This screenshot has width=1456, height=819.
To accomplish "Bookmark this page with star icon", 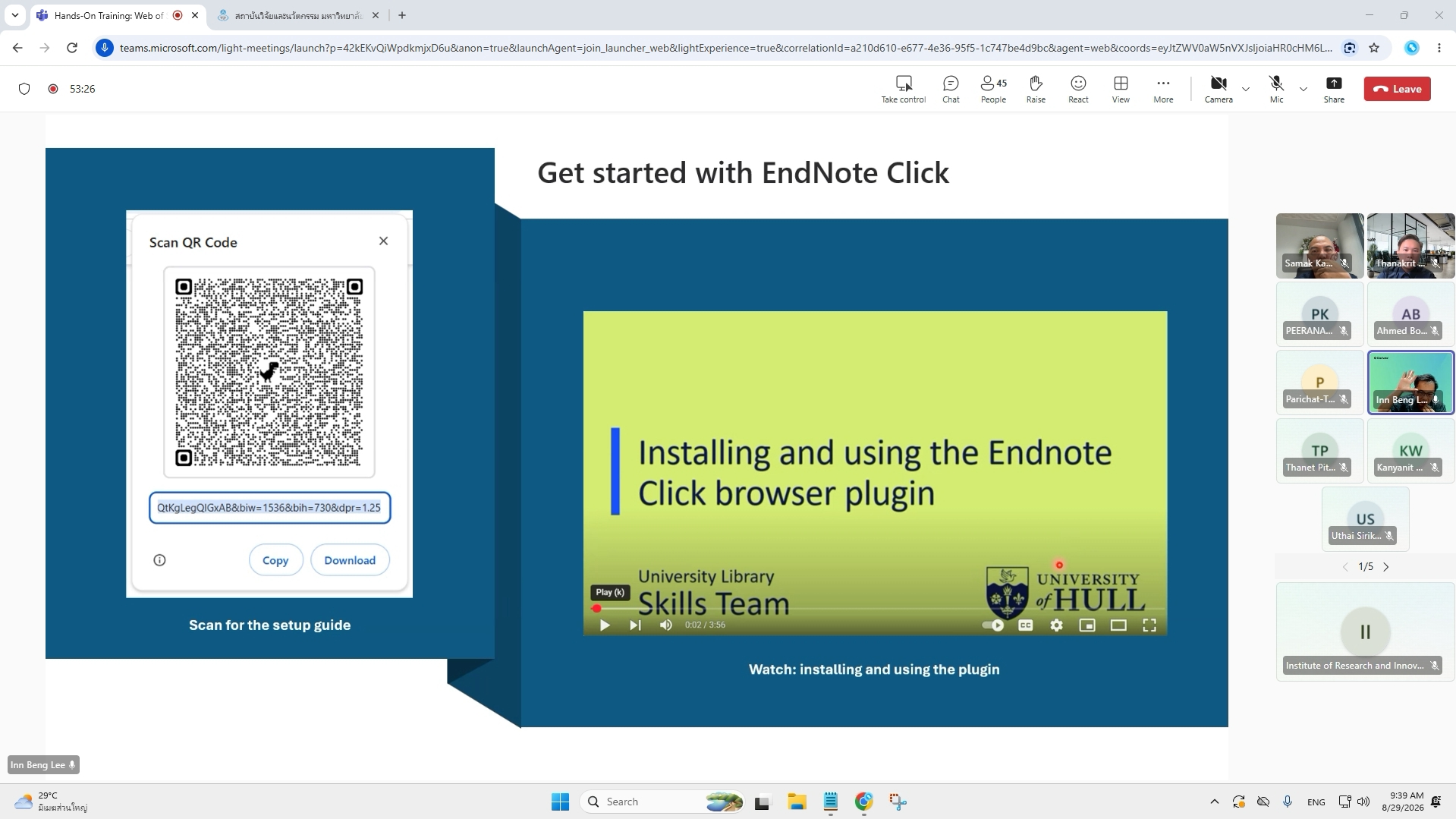I will click(x=1374, y=48).
